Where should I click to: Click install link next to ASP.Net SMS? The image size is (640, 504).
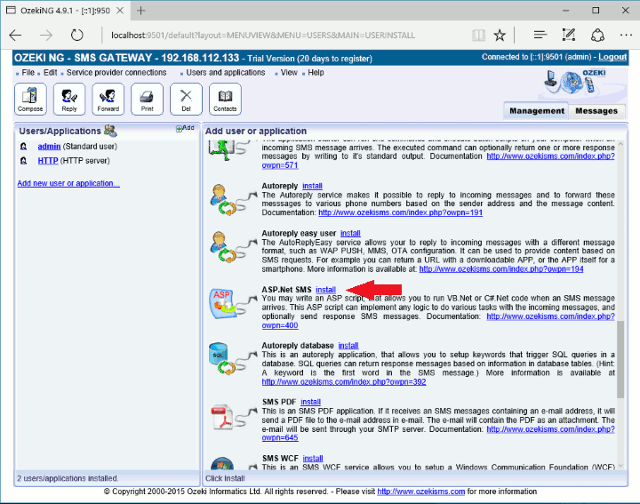click(x=326, y=290)
